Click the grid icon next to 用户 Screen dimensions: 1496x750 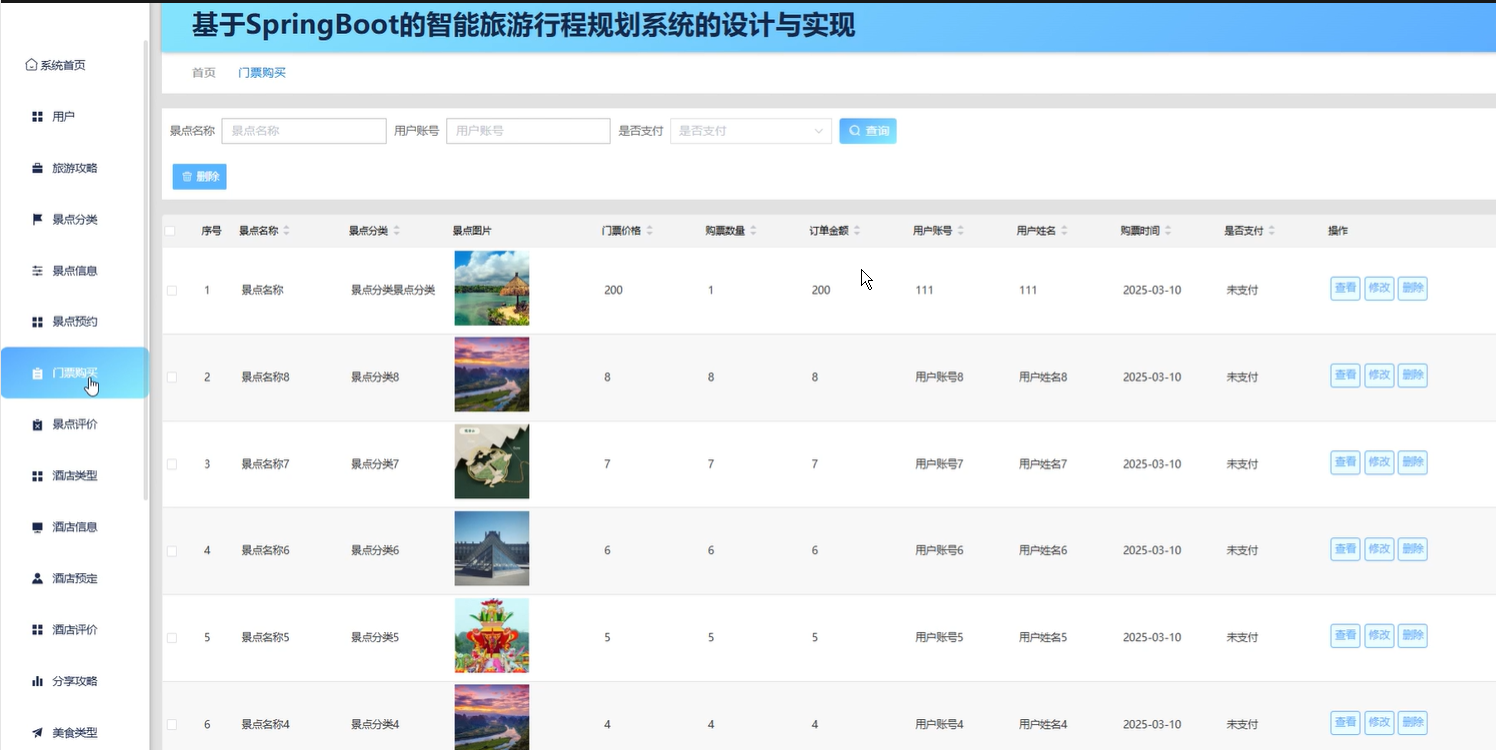click(x=37, y=117)
